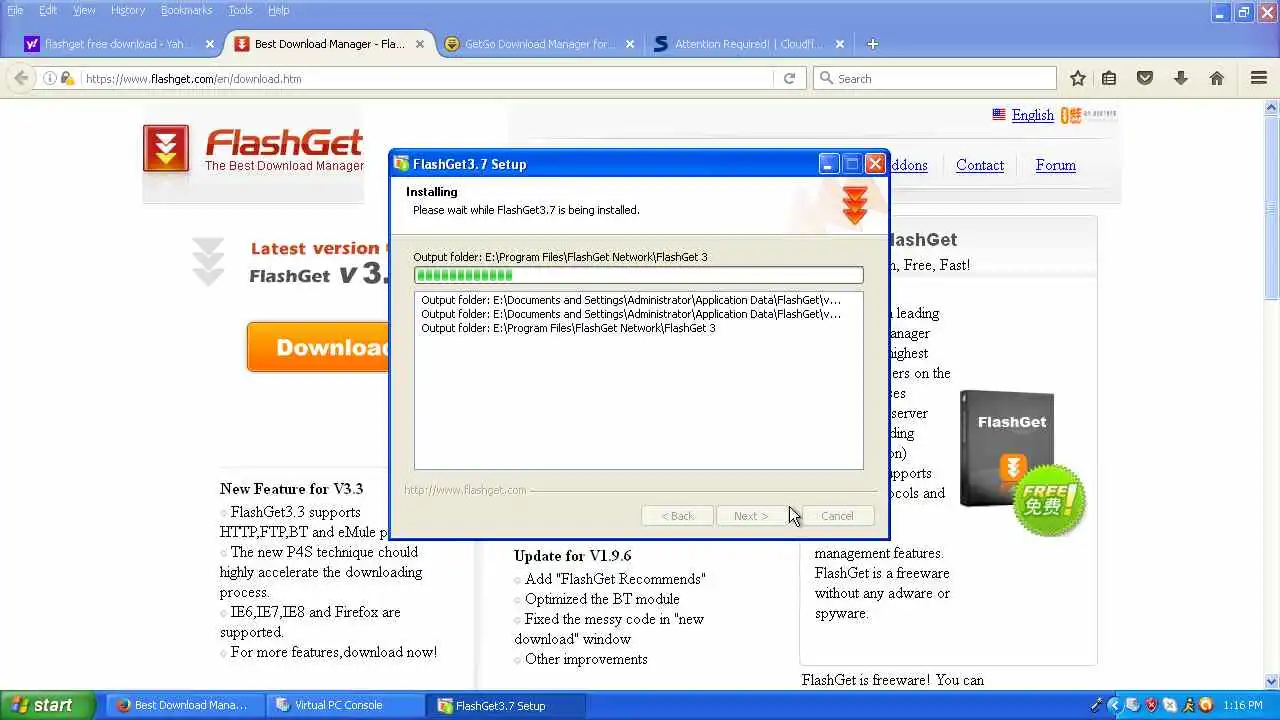Viewport: 1280px width, 720px height.
Task: Open the History menu
Action: point(128,10)
